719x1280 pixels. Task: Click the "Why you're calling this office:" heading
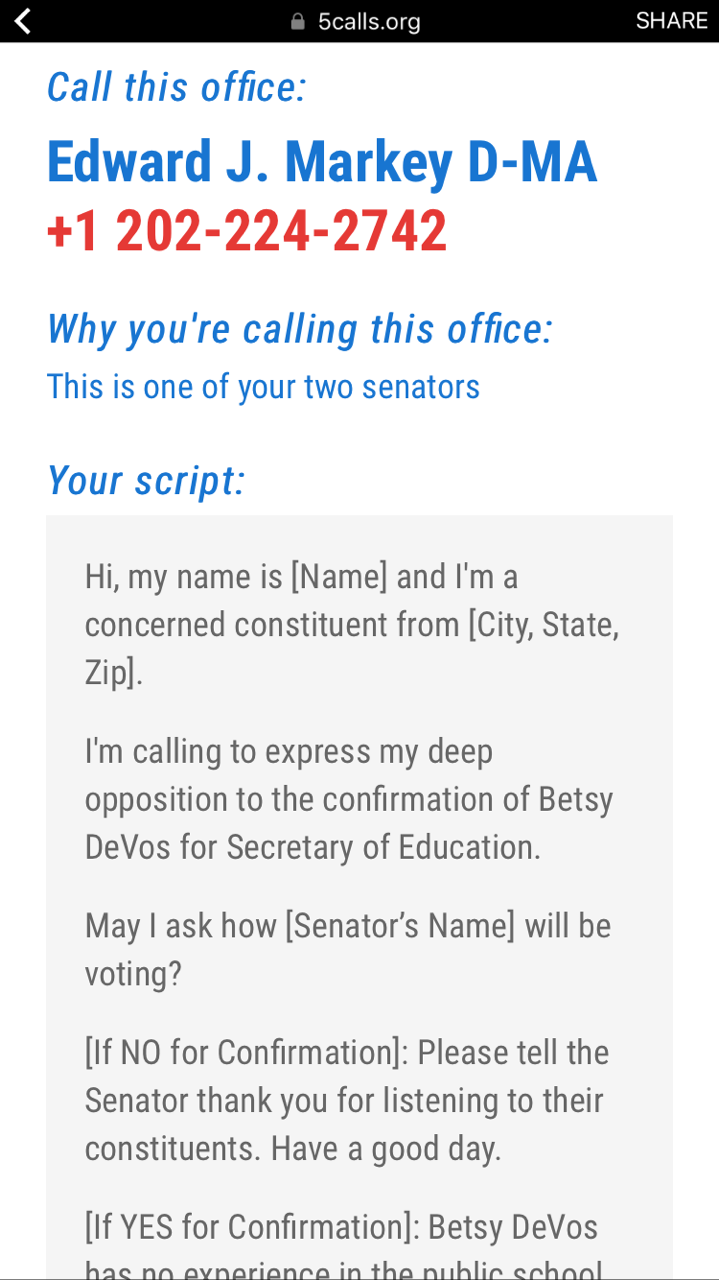(x=299, y=329)
